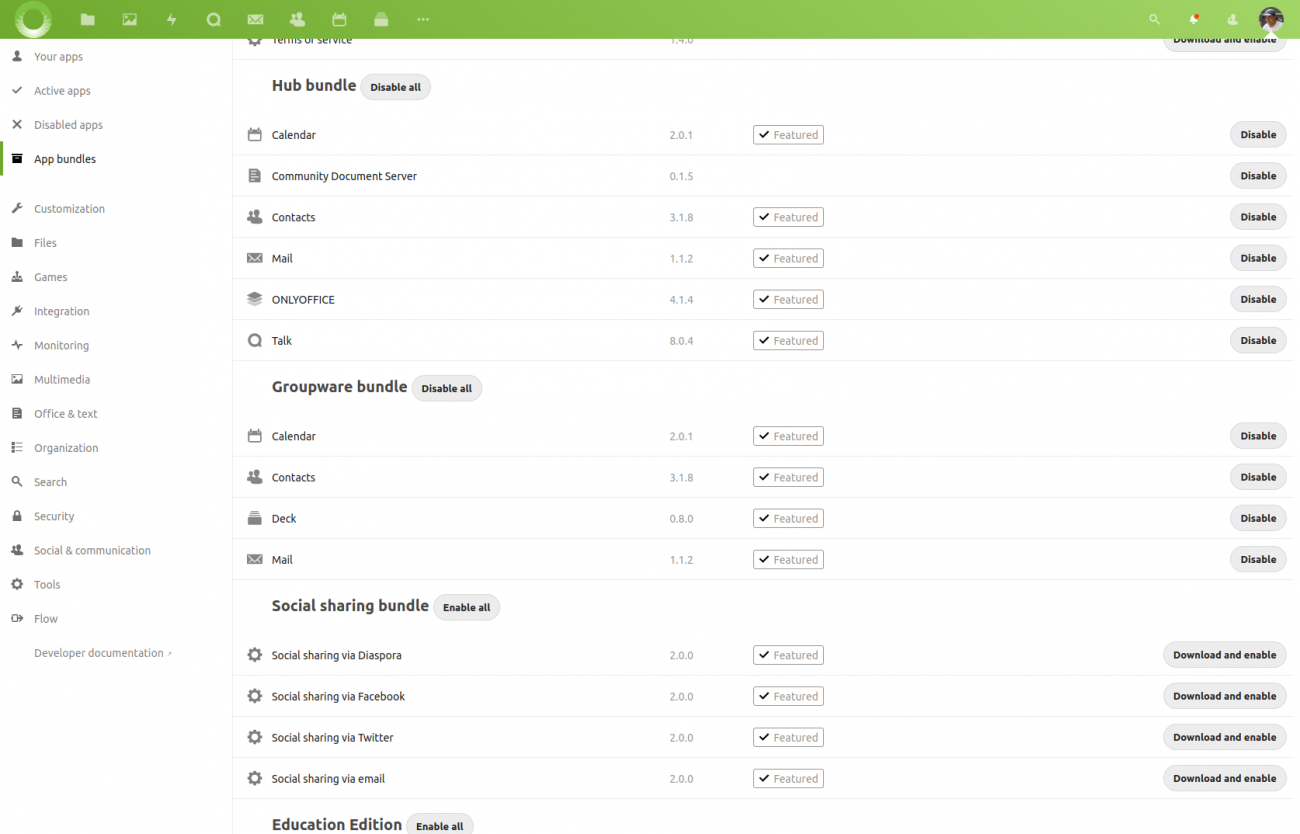Open the Deck app icon in the header

point(381,19)
